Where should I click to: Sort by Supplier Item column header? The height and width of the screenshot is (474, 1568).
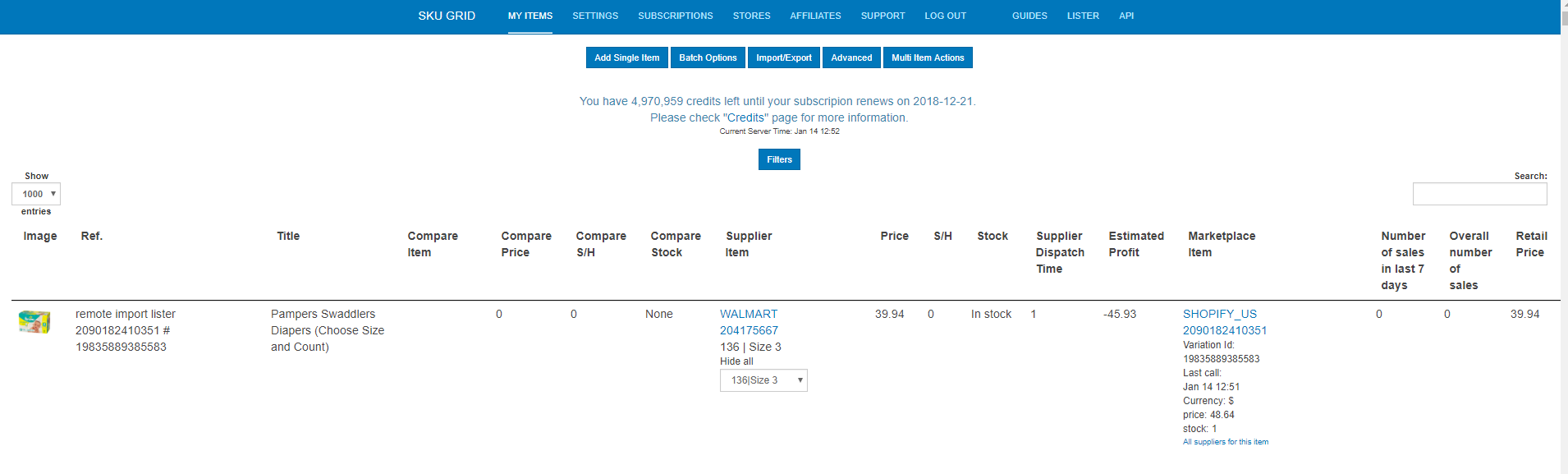coord(749,244)
